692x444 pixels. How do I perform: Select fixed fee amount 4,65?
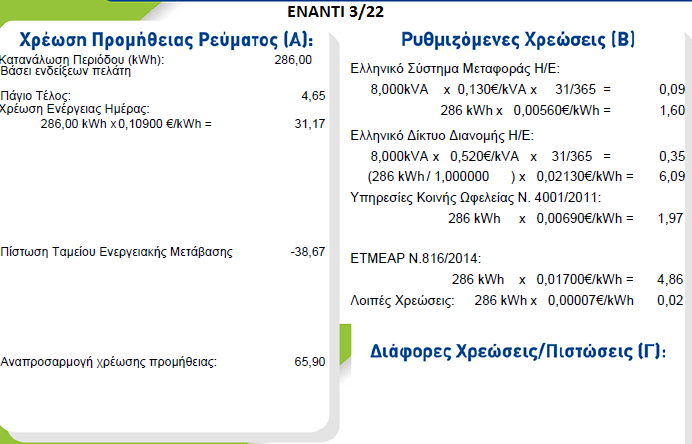pos(313,96)
